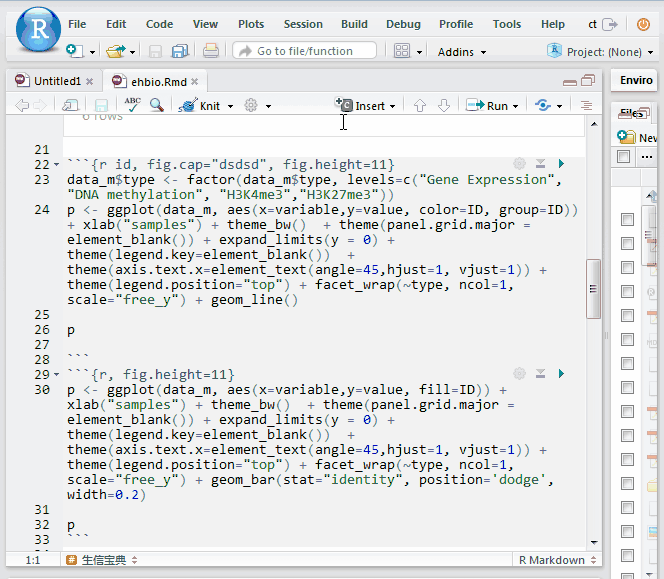Open the Addins dropdown
This screenshot has width=664, height=579.
[462, 52]
